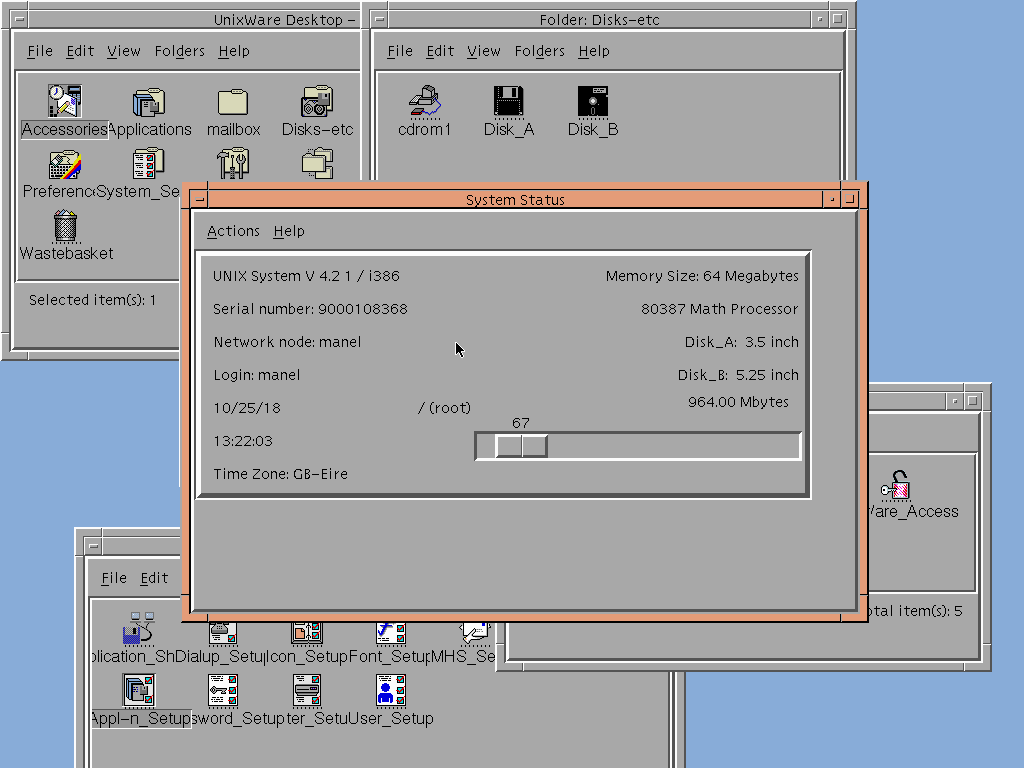Viewport: 1024px width, 768px height.
Task: Minimize the System Status window
Action: [831, 199]
